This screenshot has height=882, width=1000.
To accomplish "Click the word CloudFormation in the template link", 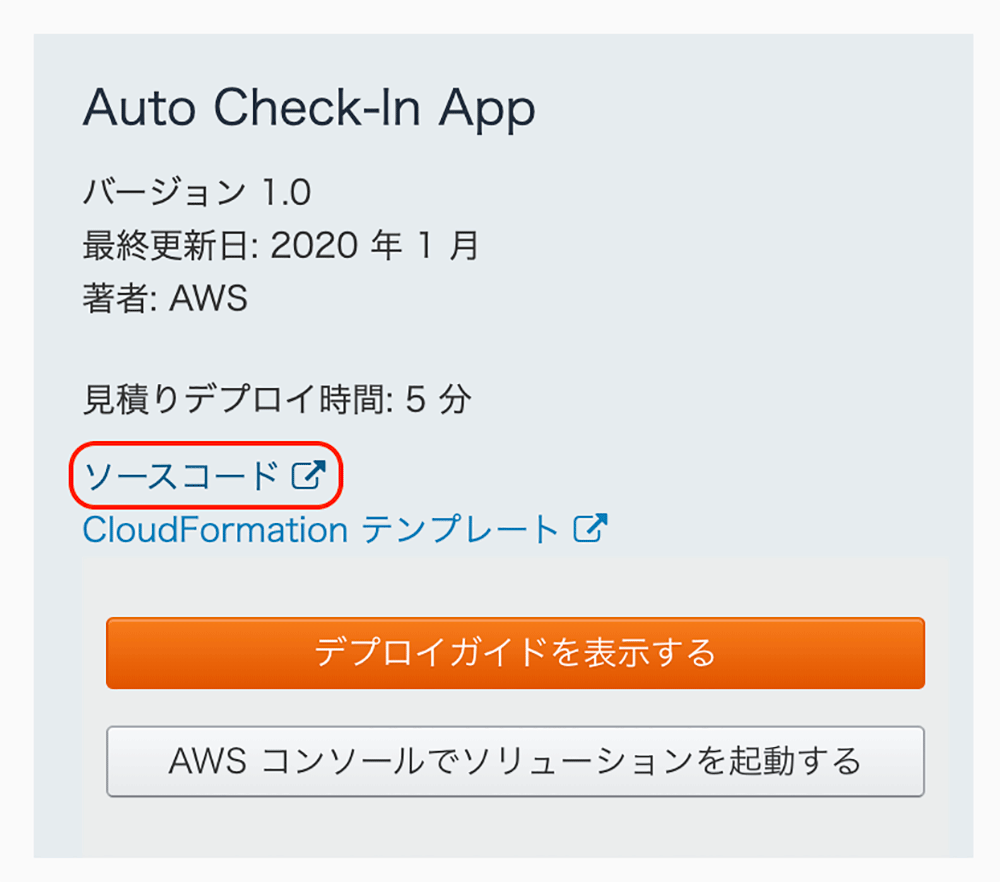I will (x=216, y=529).
